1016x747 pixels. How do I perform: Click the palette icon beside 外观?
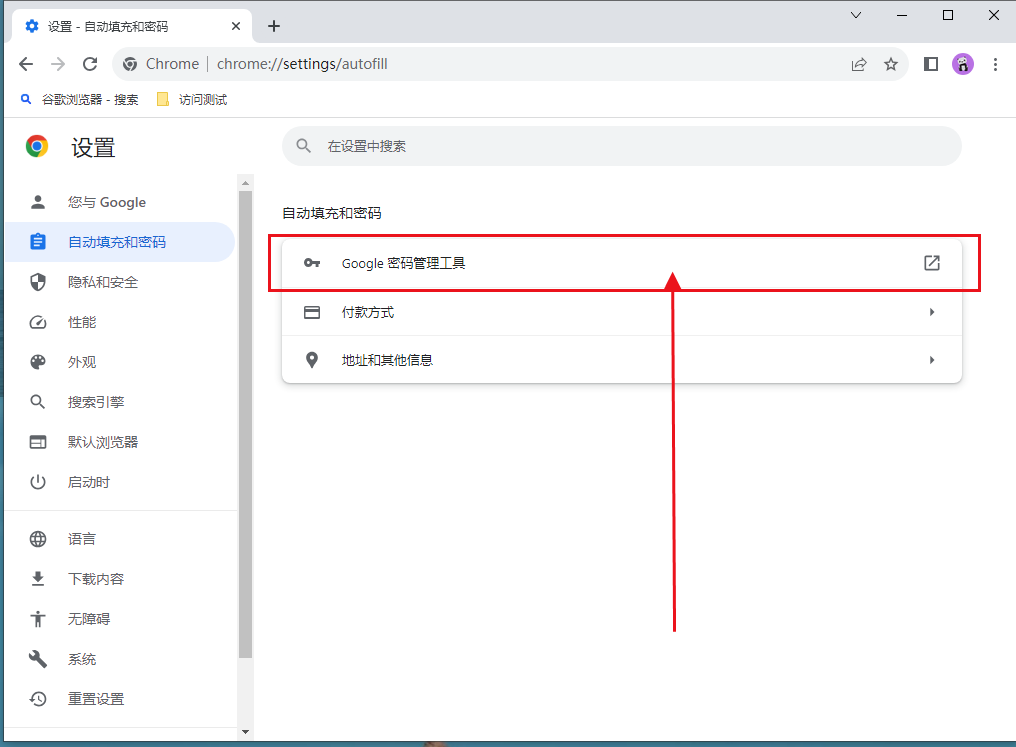point(38,362)
